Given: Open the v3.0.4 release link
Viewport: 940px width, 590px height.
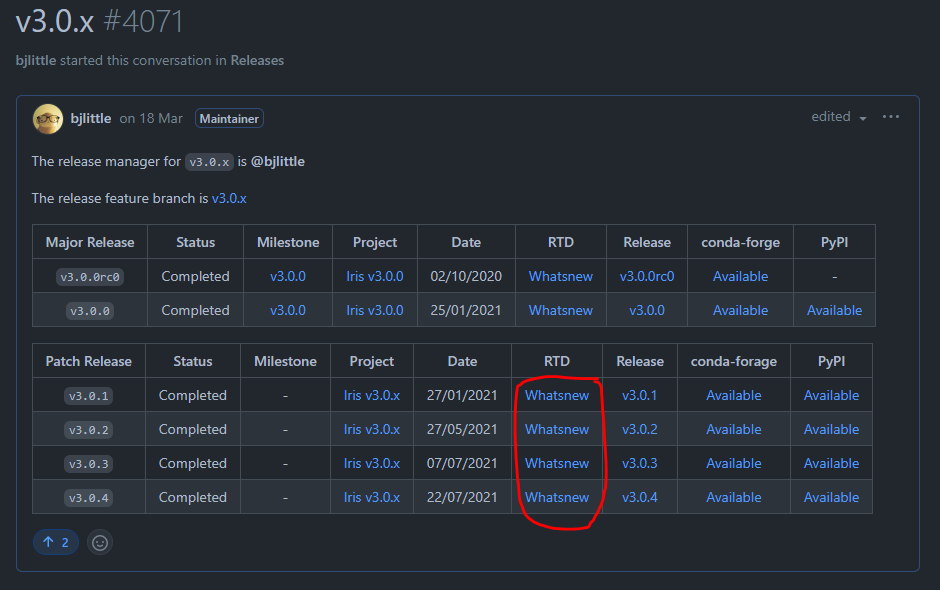Looking at the screenshot, I should [x=640, y=498].
